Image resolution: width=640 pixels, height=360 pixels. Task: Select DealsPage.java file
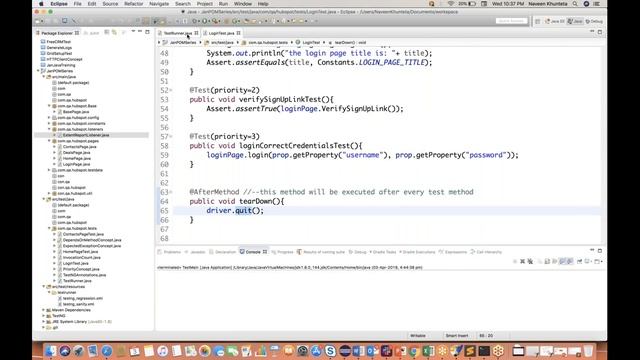coord(77,153)
